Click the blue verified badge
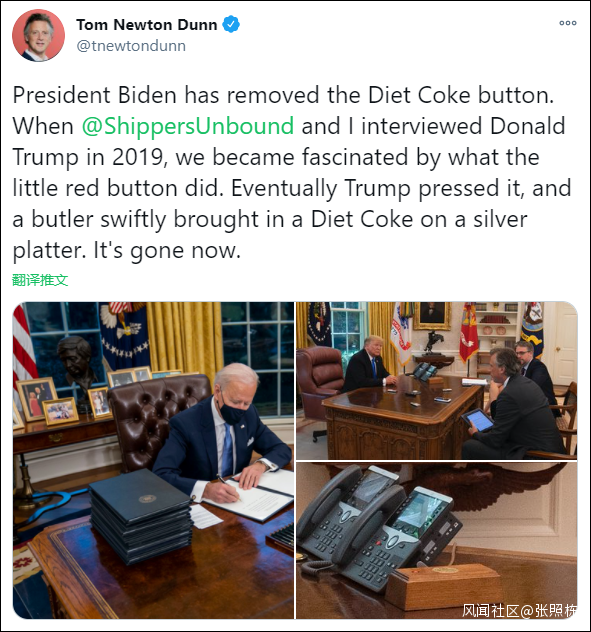The width and height of the screenshot is (591, 632). tap(231, 24)
